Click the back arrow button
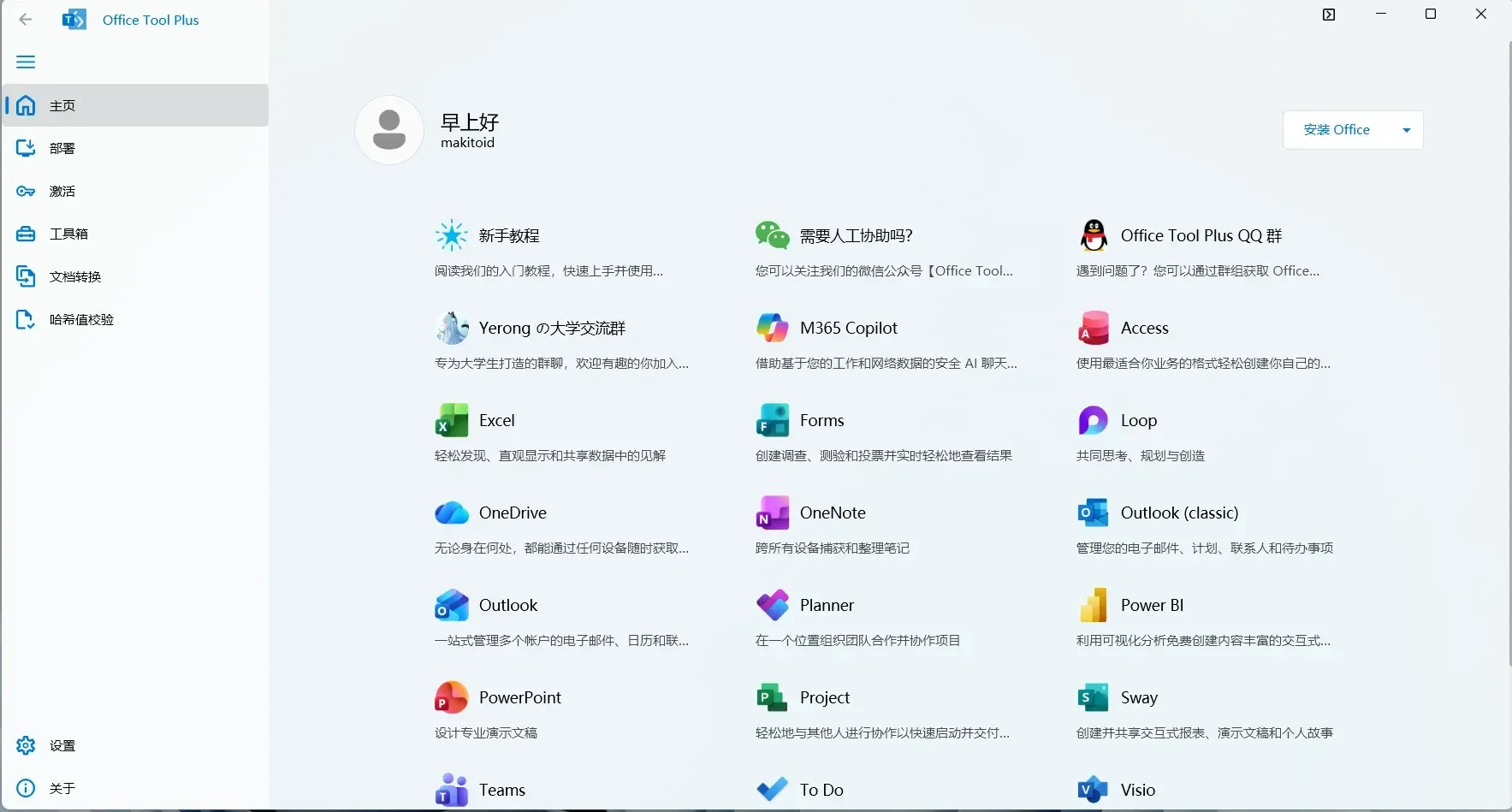The image size is (1512, 812). click(26, 19)
